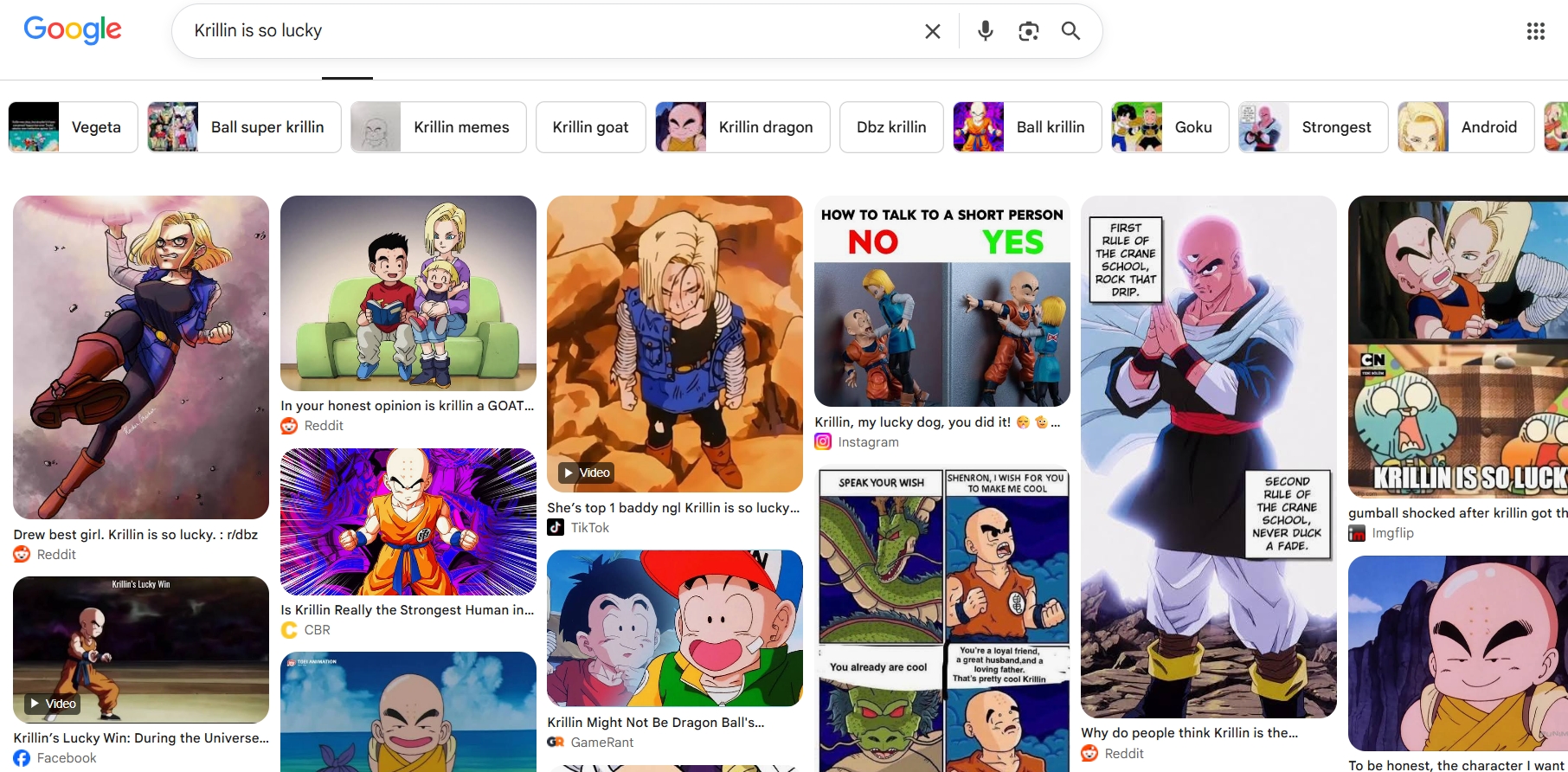Image resolution: width=1568 pixels, height=772 pixels.
Task: Open smiling kid Krillin by rocks thumbnail
Action: pos(1458,653)
